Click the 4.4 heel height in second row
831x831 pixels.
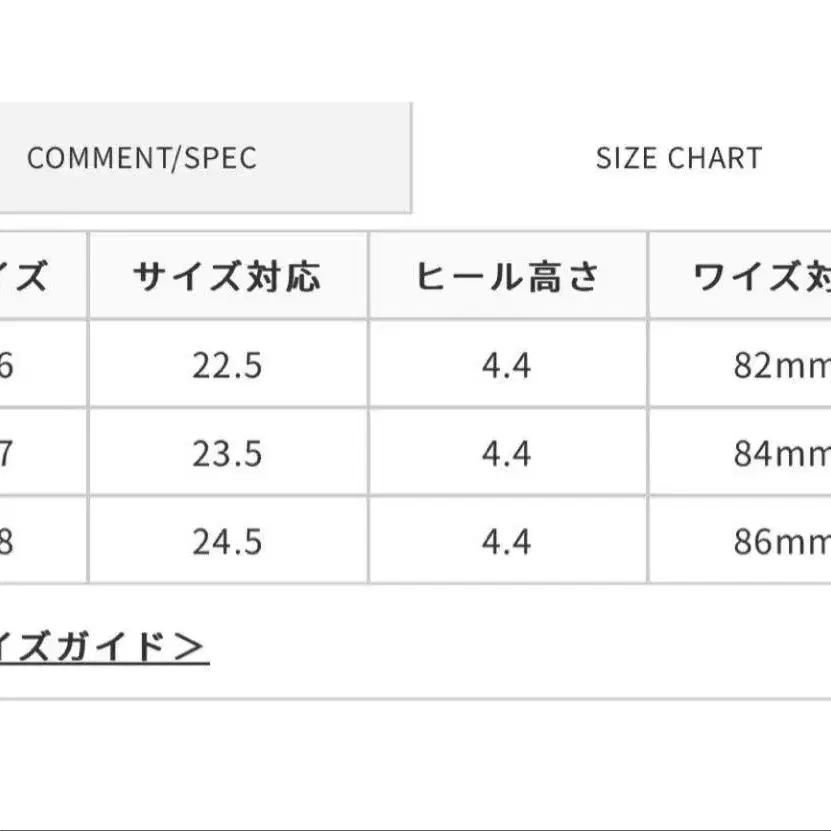pos(506,452)
